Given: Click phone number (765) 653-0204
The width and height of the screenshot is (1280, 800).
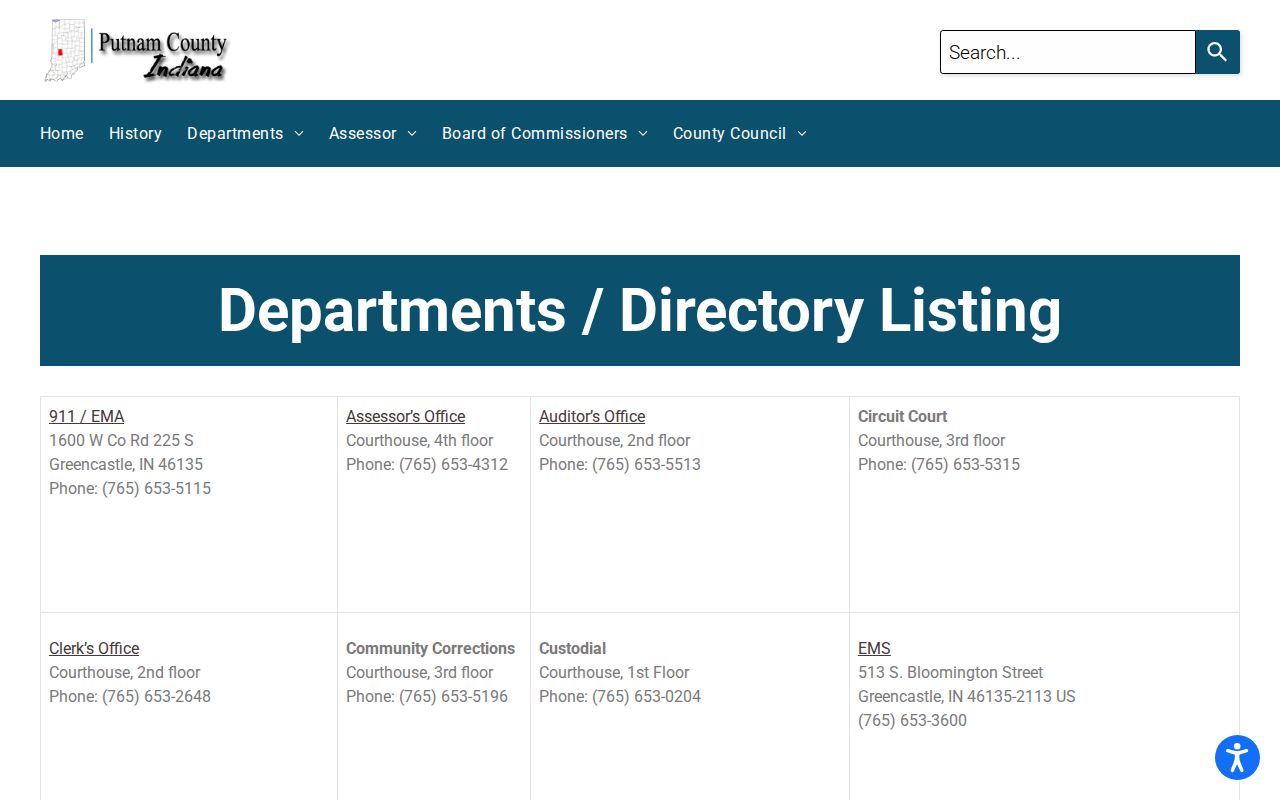Looking at the screenshot, I should 646,696.
